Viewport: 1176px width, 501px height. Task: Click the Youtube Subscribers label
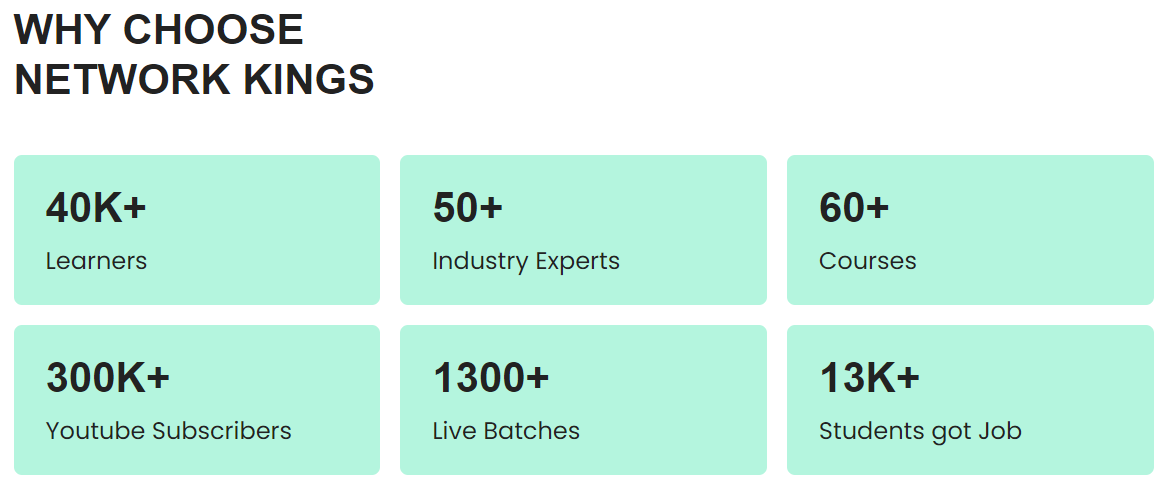click(x=169, y=430)
